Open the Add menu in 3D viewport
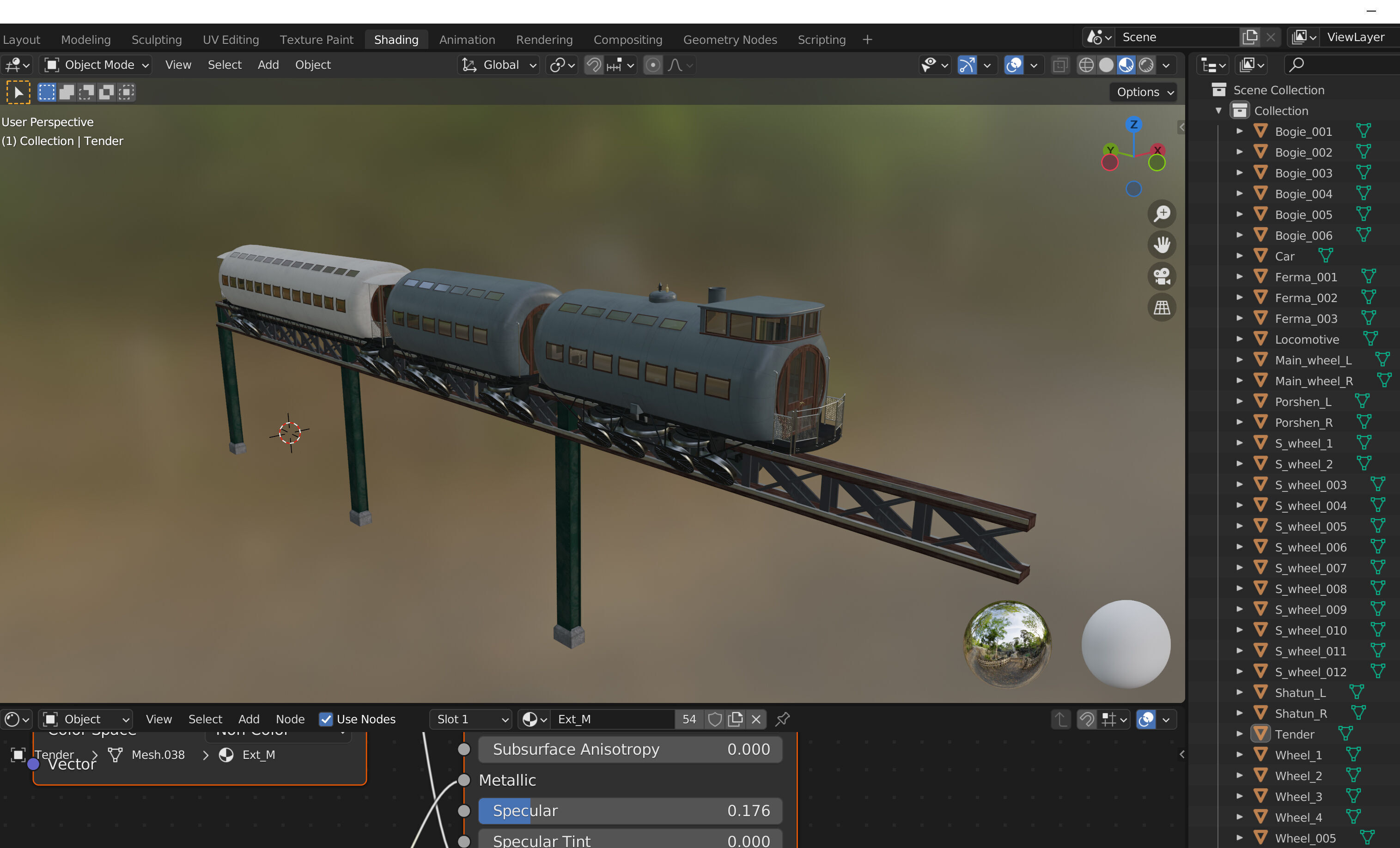The height and width of the screenshot is (848, 1400). click(x=268, y=65)
